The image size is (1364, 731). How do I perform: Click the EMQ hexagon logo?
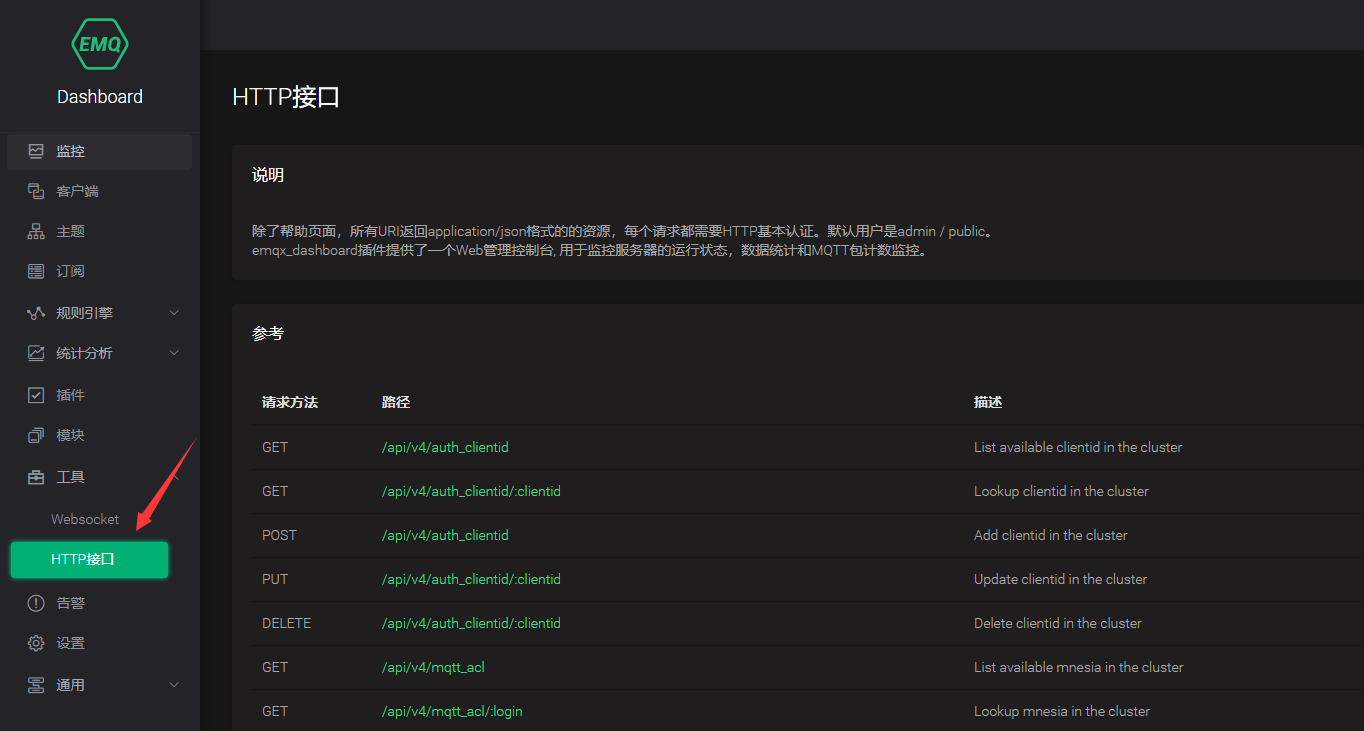[100, 44]
